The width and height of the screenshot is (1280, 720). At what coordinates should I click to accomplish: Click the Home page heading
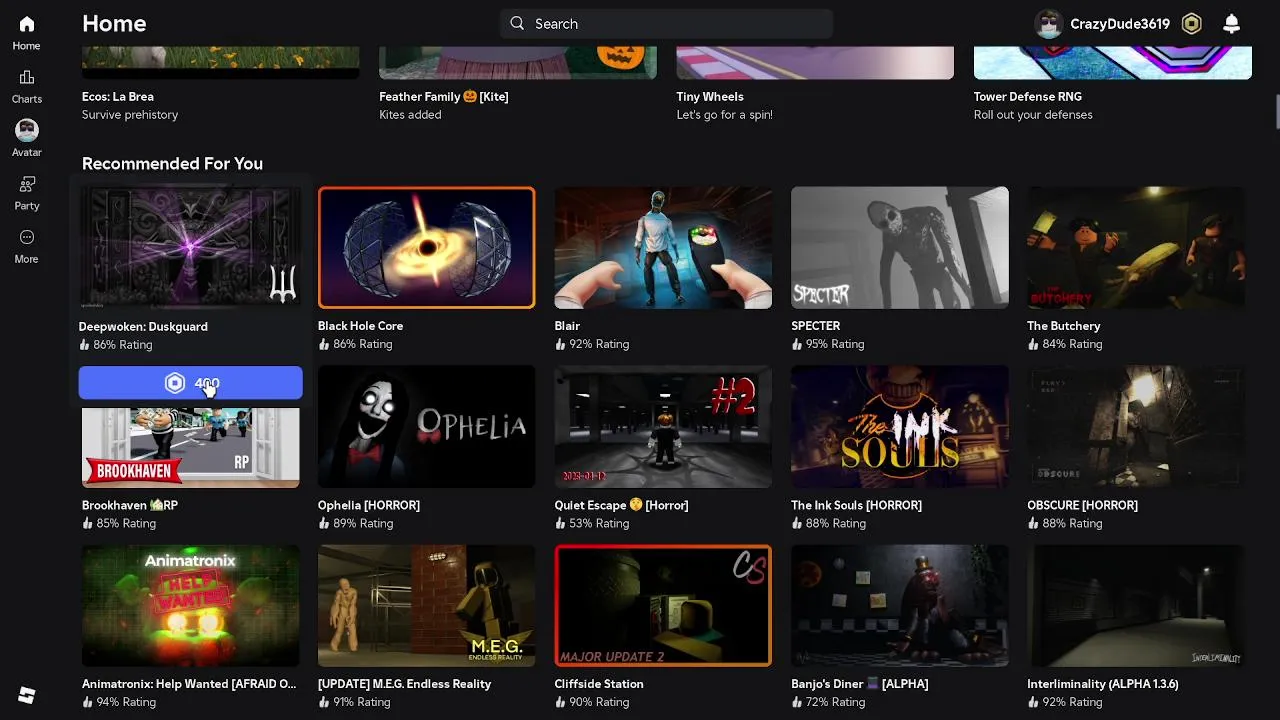click(x=114, y=23)
